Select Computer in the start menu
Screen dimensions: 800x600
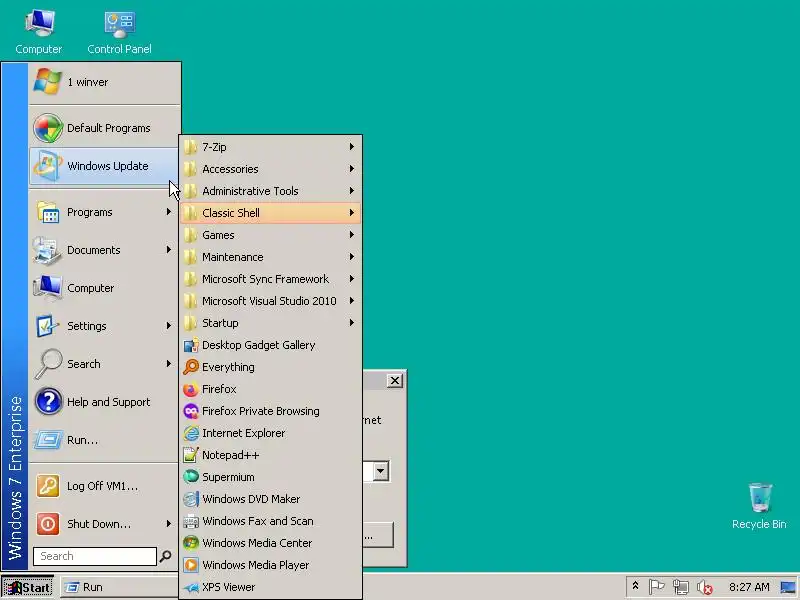(104, 288)
